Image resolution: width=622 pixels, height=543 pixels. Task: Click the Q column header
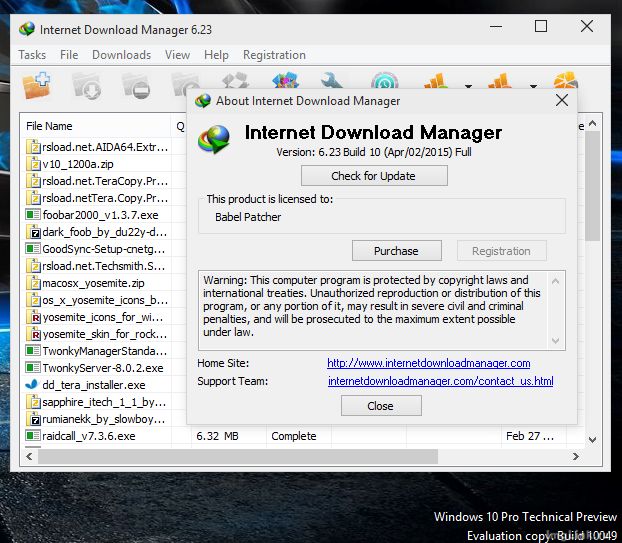180,126
